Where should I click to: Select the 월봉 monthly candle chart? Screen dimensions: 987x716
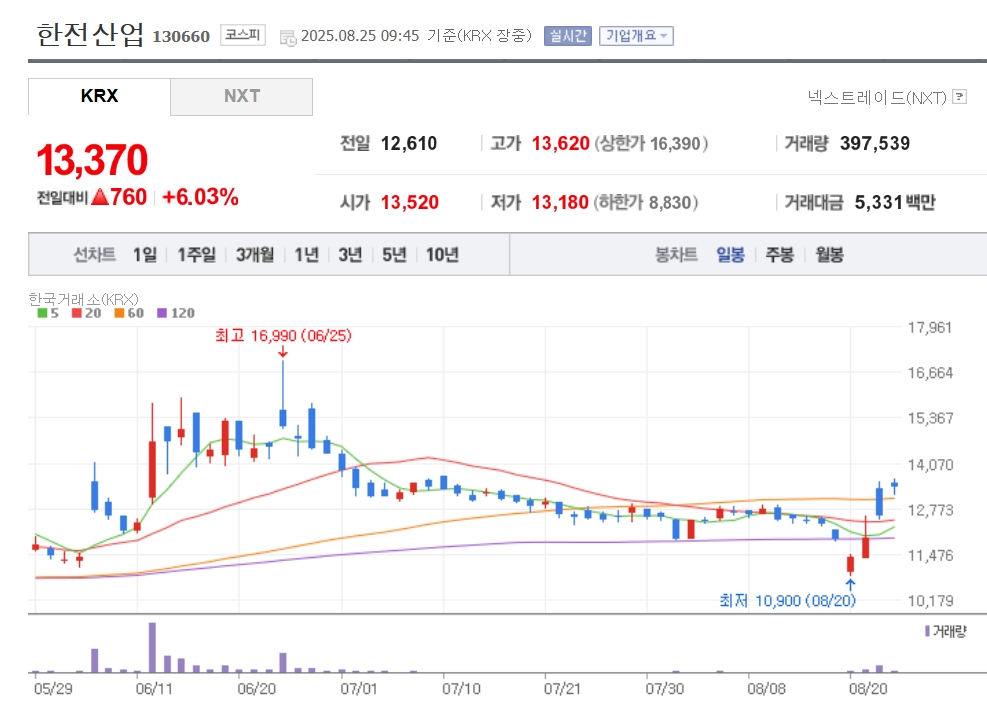(829, 254)
